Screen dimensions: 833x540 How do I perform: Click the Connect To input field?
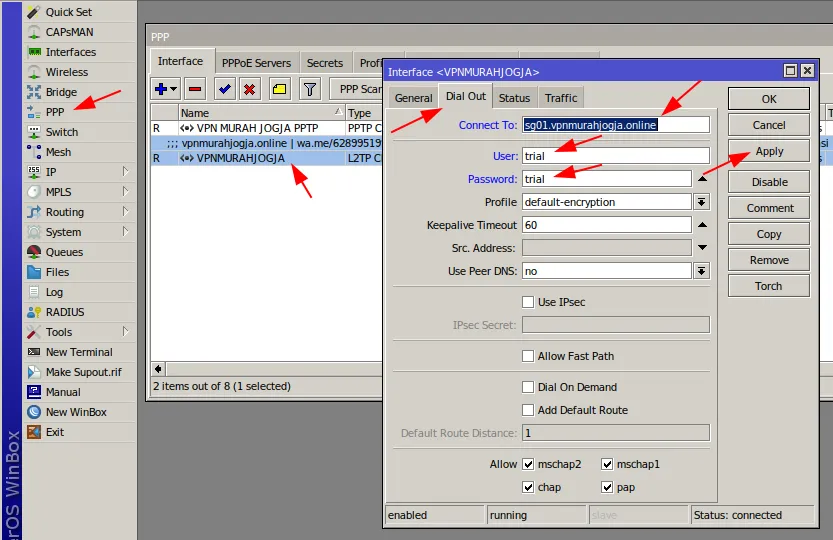coord(616,125)
